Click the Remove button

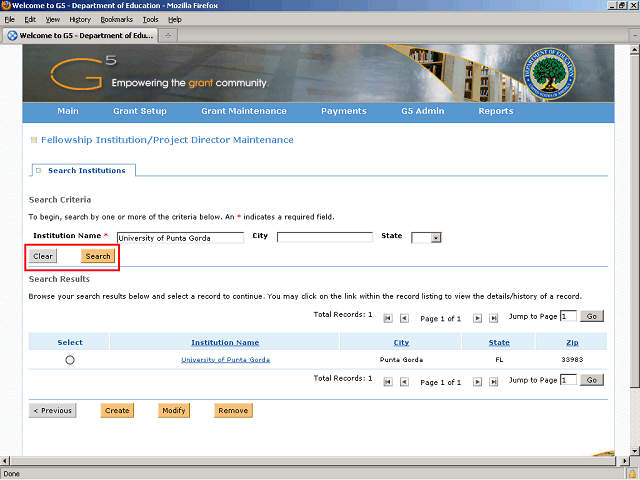233,411
